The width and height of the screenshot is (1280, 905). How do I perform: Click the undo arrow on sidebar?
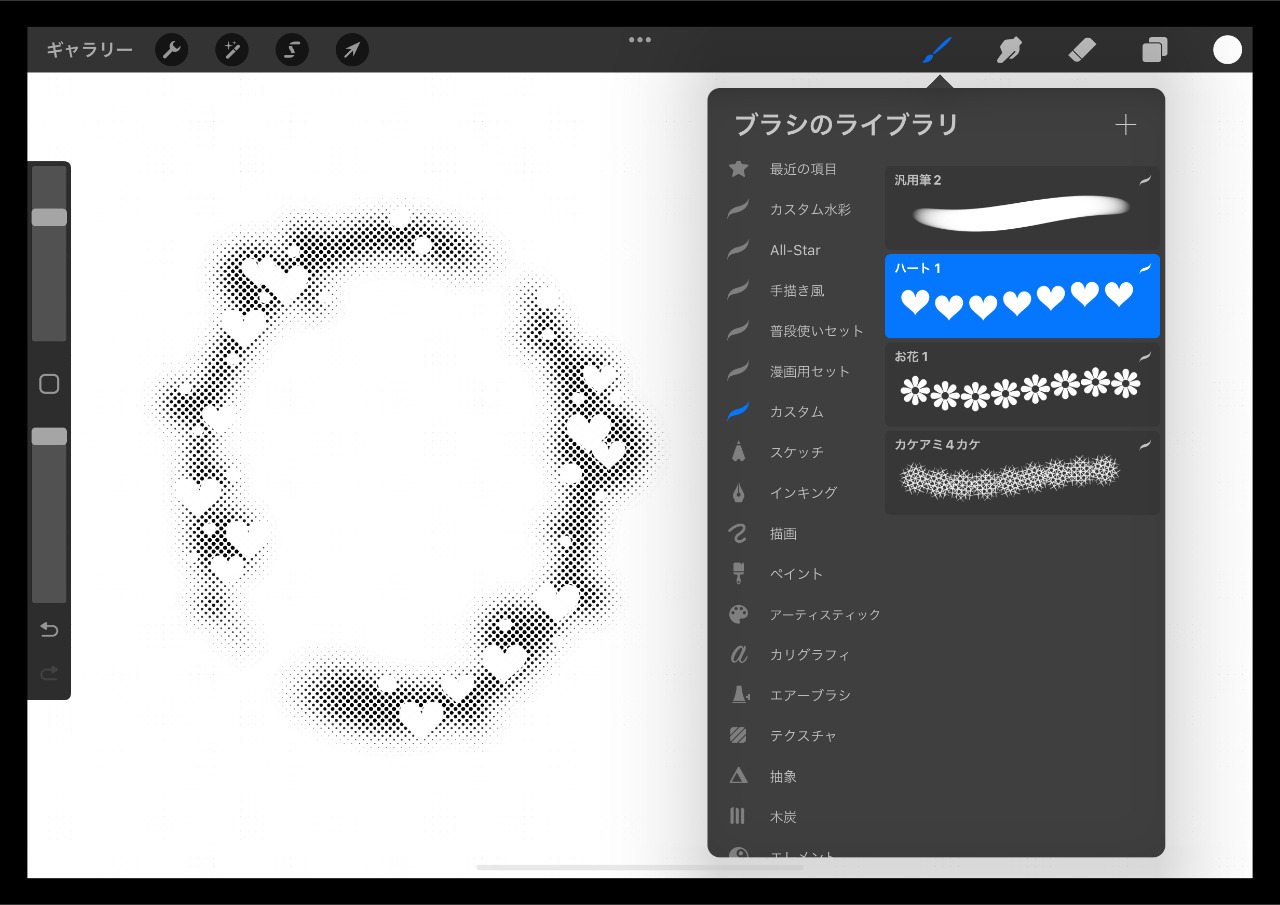pos(49,629)
